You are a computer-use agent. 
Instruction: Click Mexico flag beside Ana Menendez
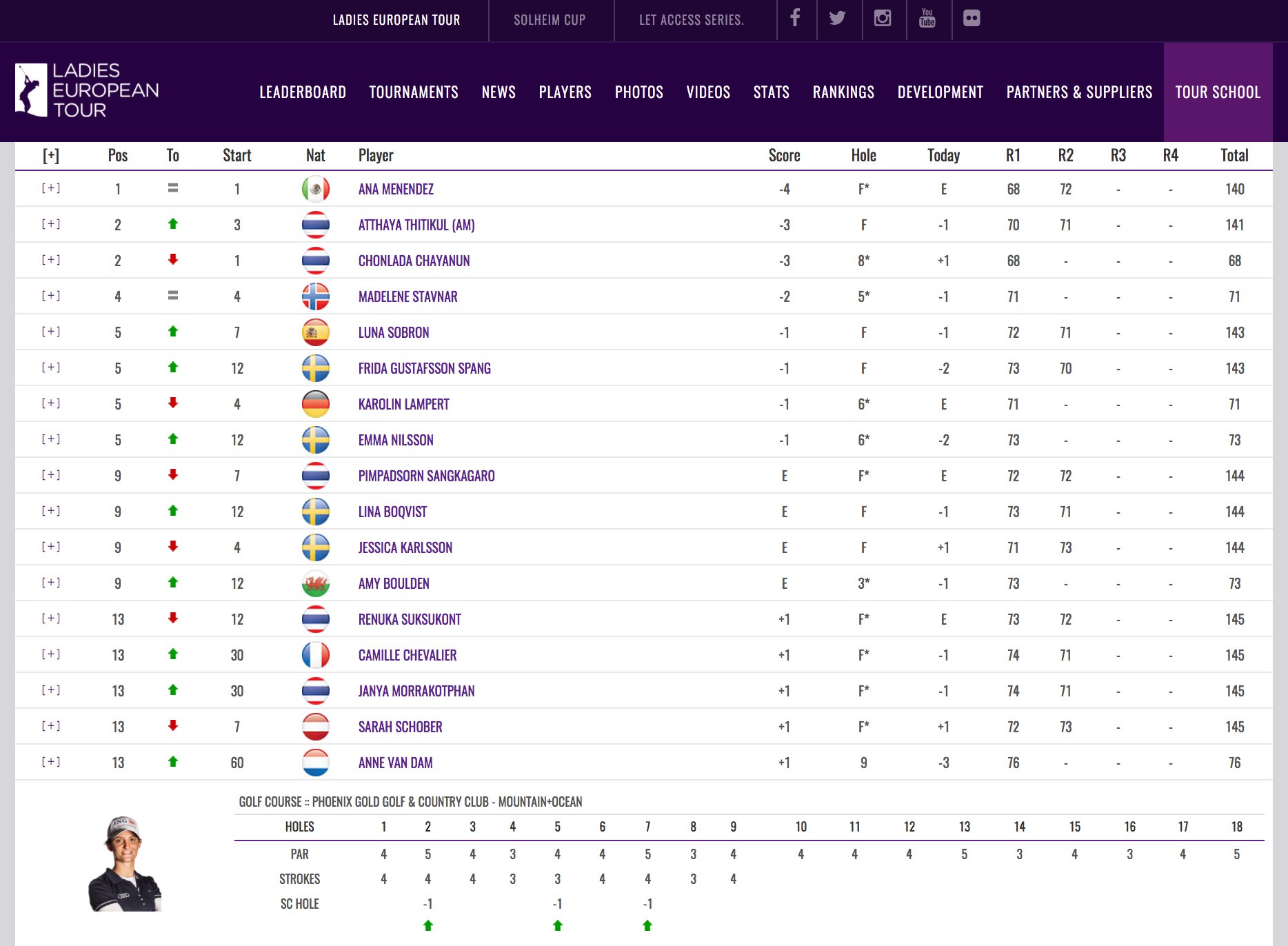tap(316, 188)
